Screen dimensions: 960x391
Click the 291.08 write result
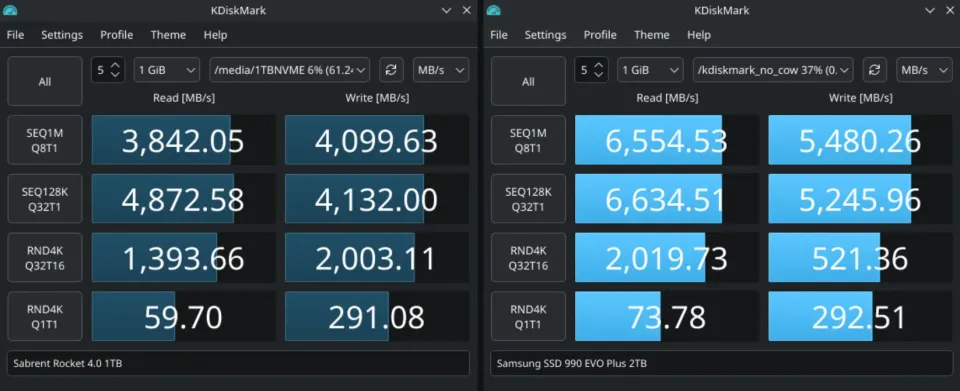(x=377, y=316)
